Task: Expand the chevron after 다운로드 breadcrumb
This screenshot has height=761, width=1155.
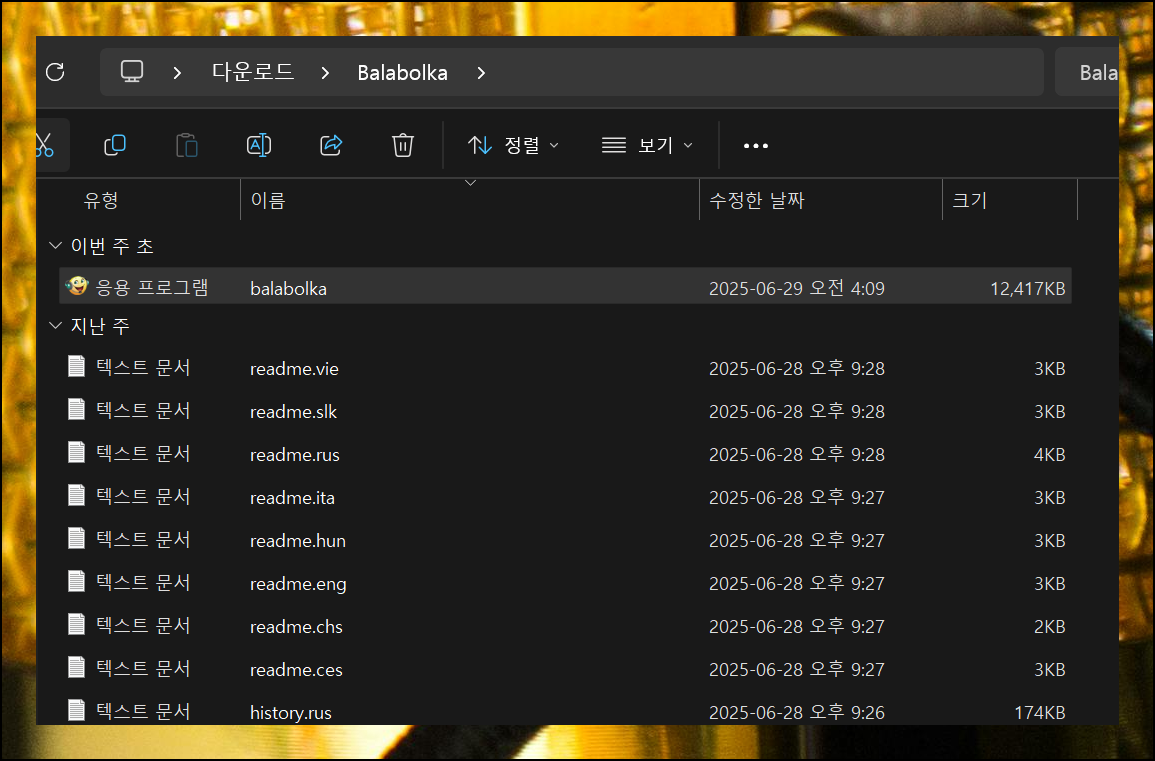Action: pos(325,72)
